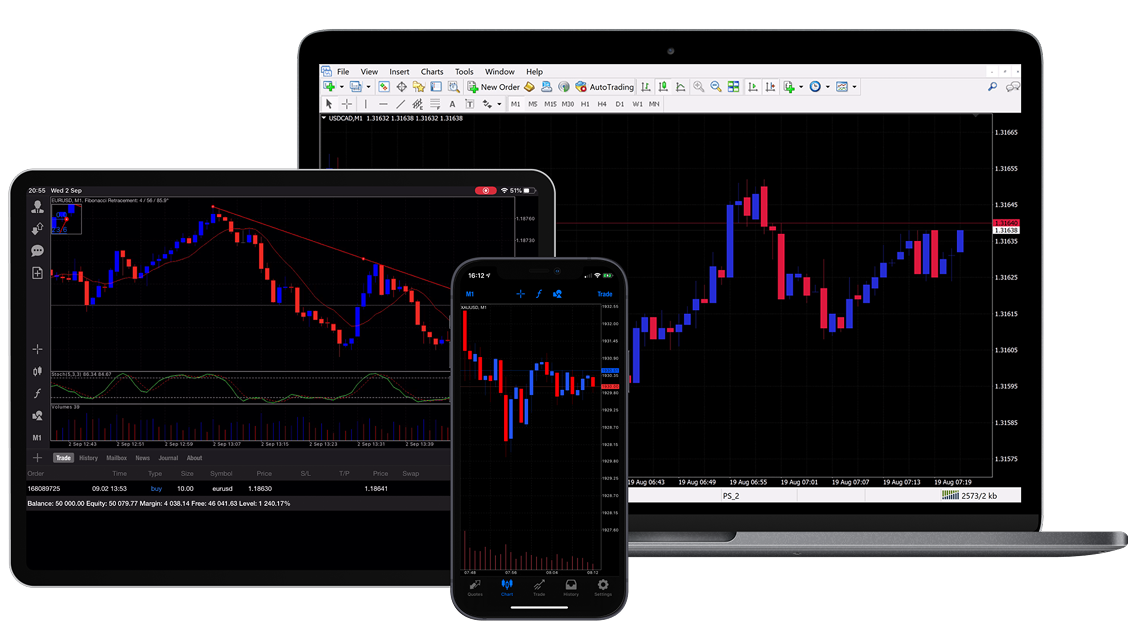Image resolution: width=1128 pixels, height=634 pixels.
Task: Click the search magnifier icon at top right
Action: [992, 87]
